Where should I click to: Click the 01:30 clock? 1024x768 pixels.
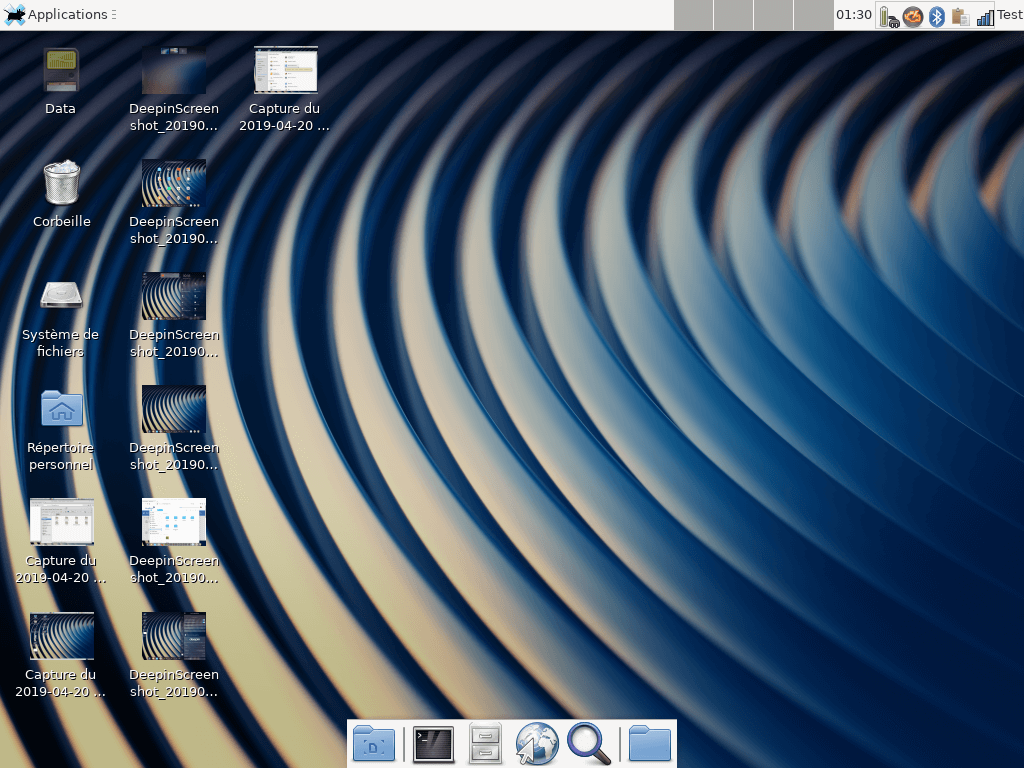(x=854, y=14)
